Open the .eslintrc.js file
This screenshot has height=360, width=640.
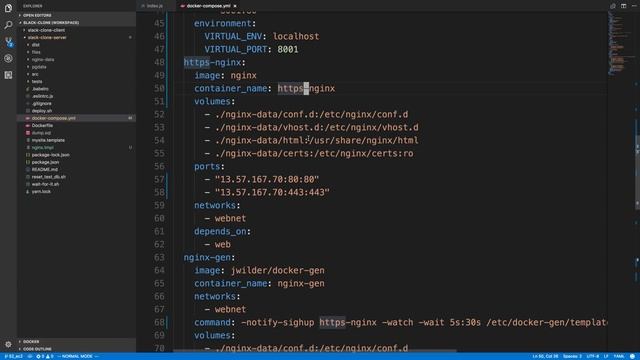[42, 96]
